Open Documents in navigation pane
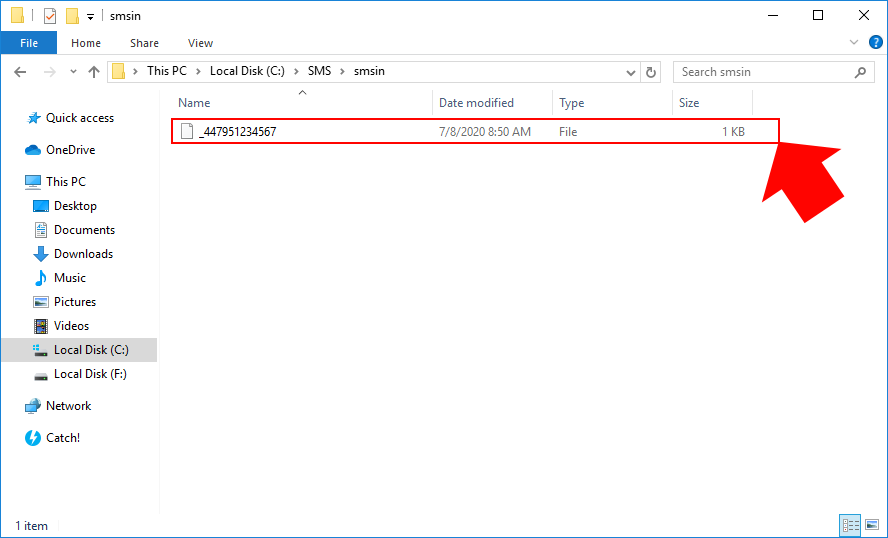888x538 pixels. coord(84,229)
